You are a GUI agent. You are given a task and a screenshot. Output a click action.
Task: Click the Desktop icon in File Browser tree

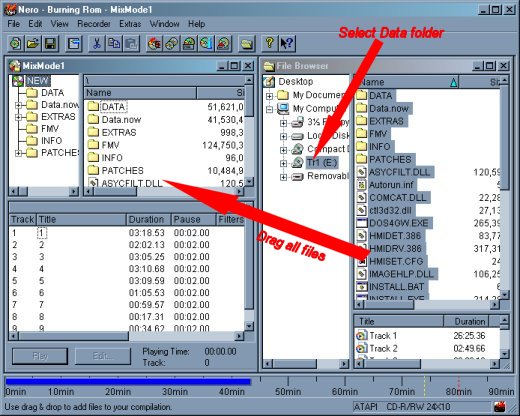pyautogui.click(x=269, y=82)
